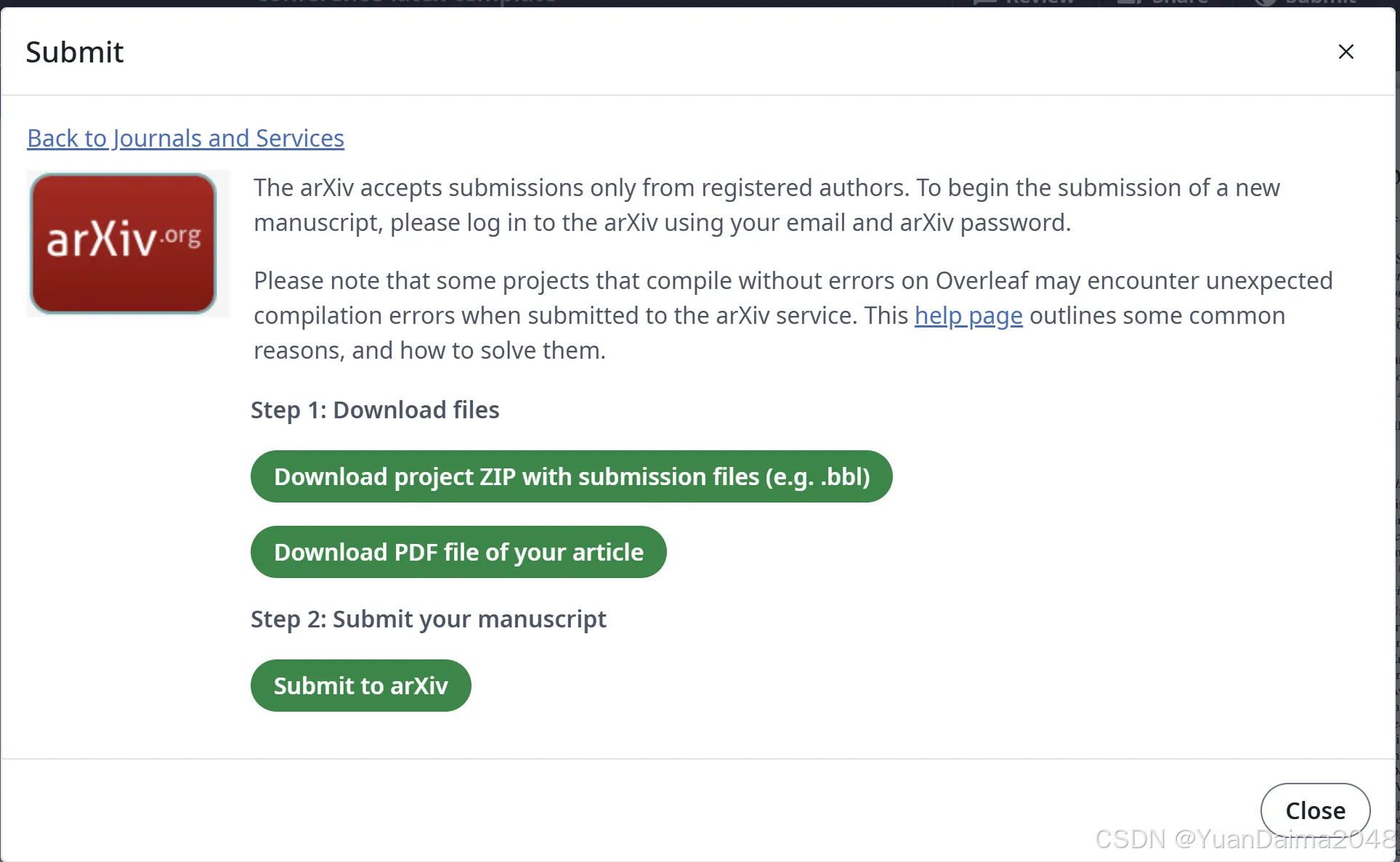Image resolution: width=1400 pixels, height=862 pixels.
Task: Click the conference latex template project title
Action: tap(405, 2)
